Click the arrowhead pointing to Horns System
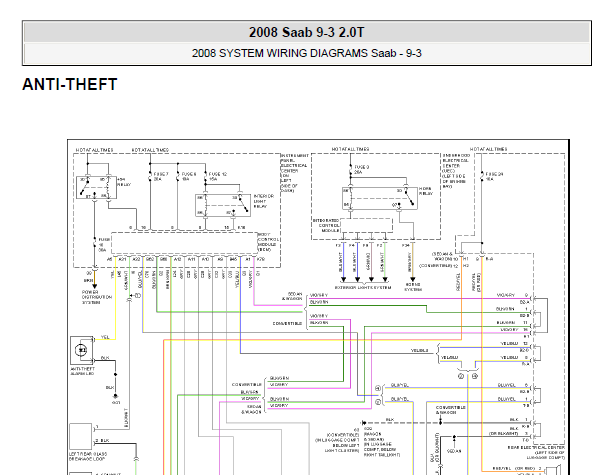Viewport: 602px width, 475px height. [x=413, y=280]
